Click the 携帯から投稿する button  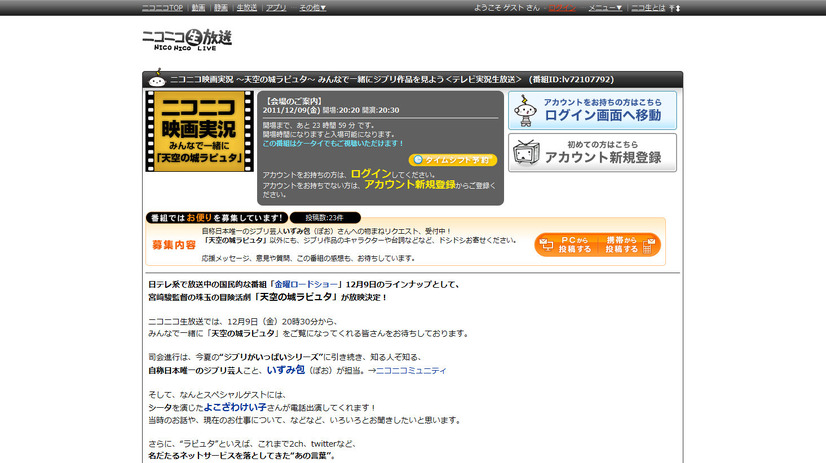pos(630,244)
